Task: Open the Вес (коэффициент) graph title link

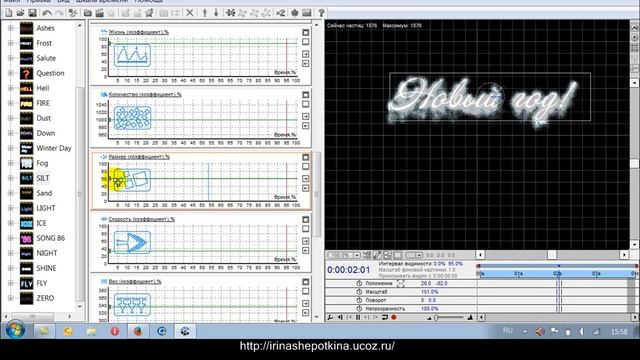Action: (x=135, y=282)
